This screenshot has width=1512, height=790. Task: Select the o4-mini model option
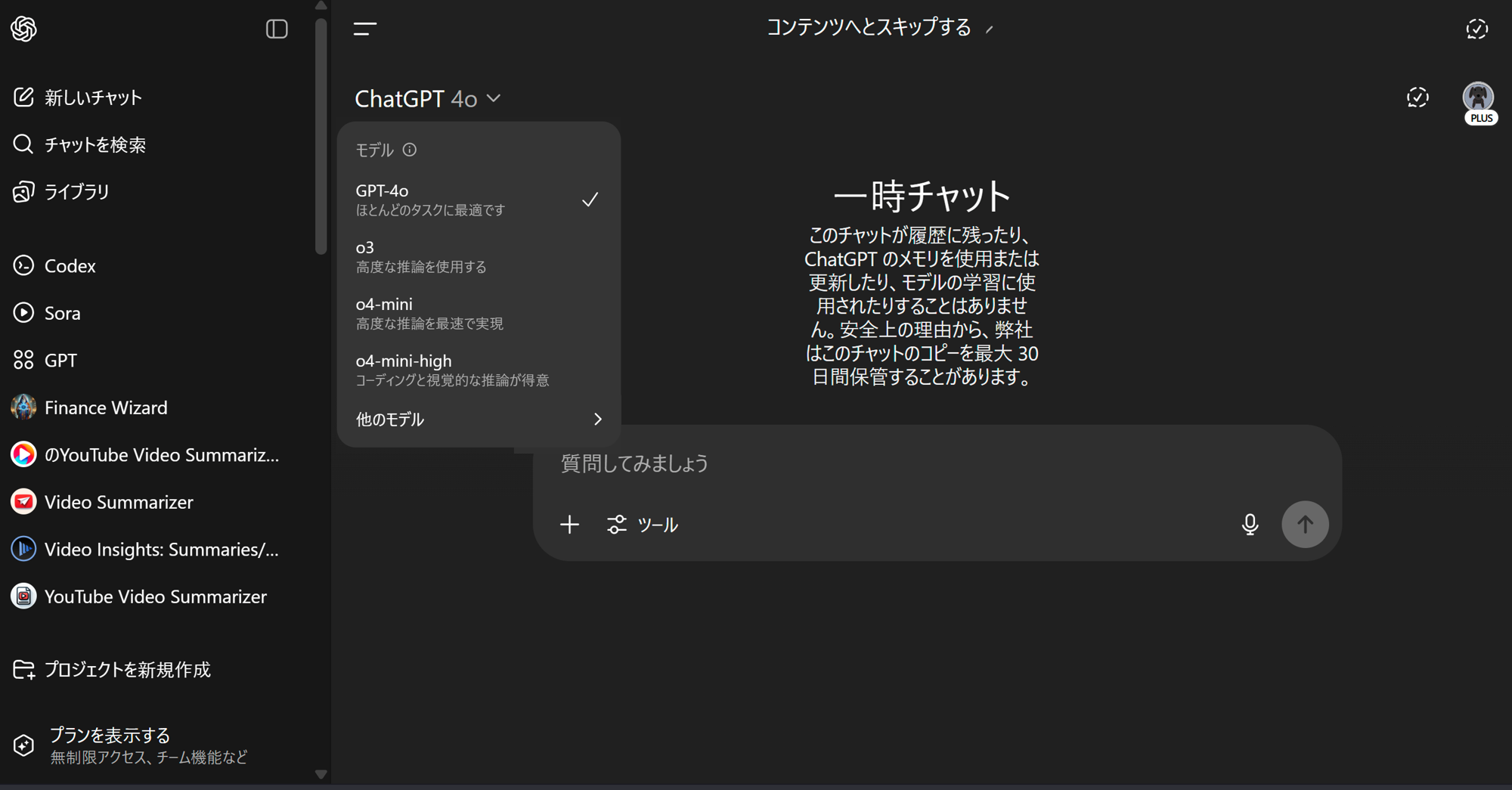(479, 313)
